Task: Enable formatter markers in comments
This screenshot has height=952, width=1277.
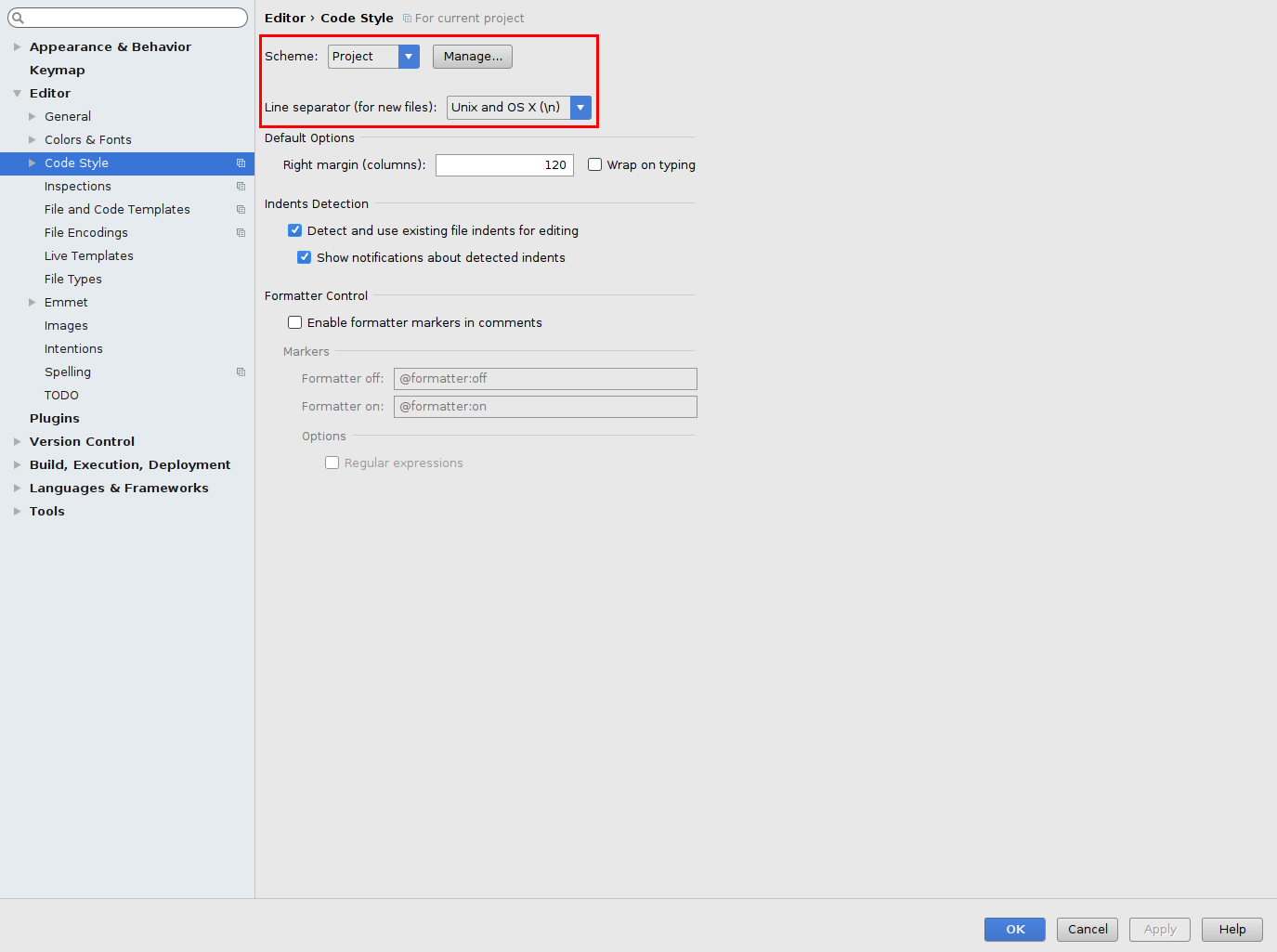Action: (295, 322)
